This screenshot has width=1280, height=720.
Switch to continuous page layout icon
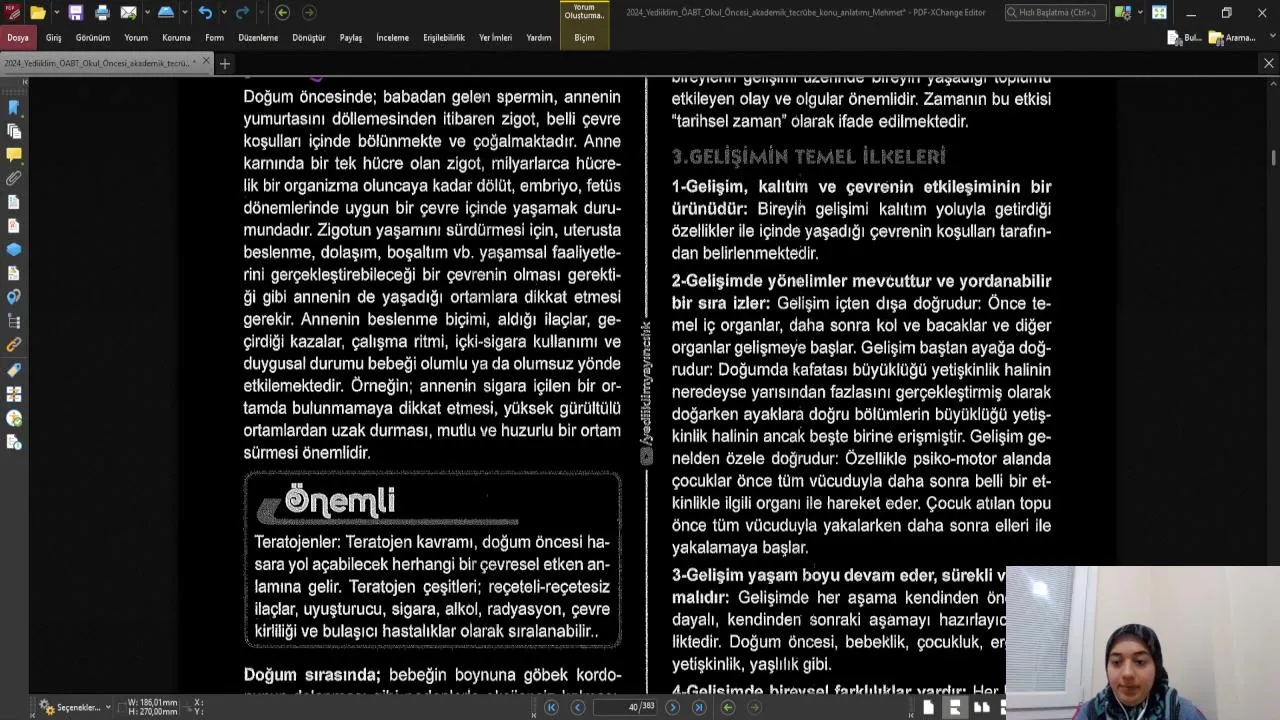coord(955,707)
